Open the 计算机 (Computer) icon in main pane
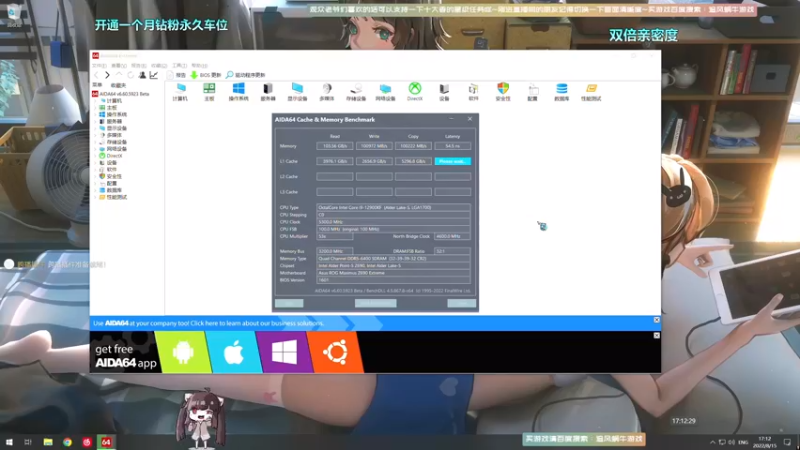This screenshot has width=800, height=450. 180,92
